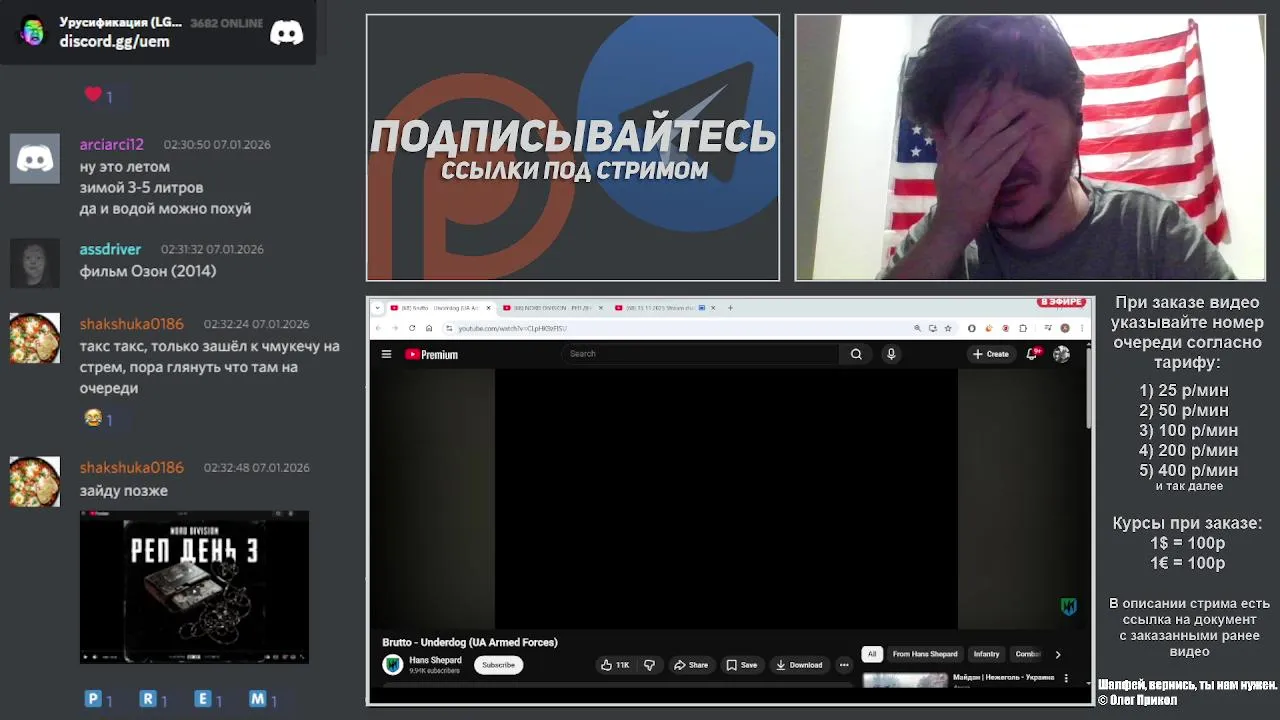
Task: Toggle the M letter reaction
Action: 262,700
